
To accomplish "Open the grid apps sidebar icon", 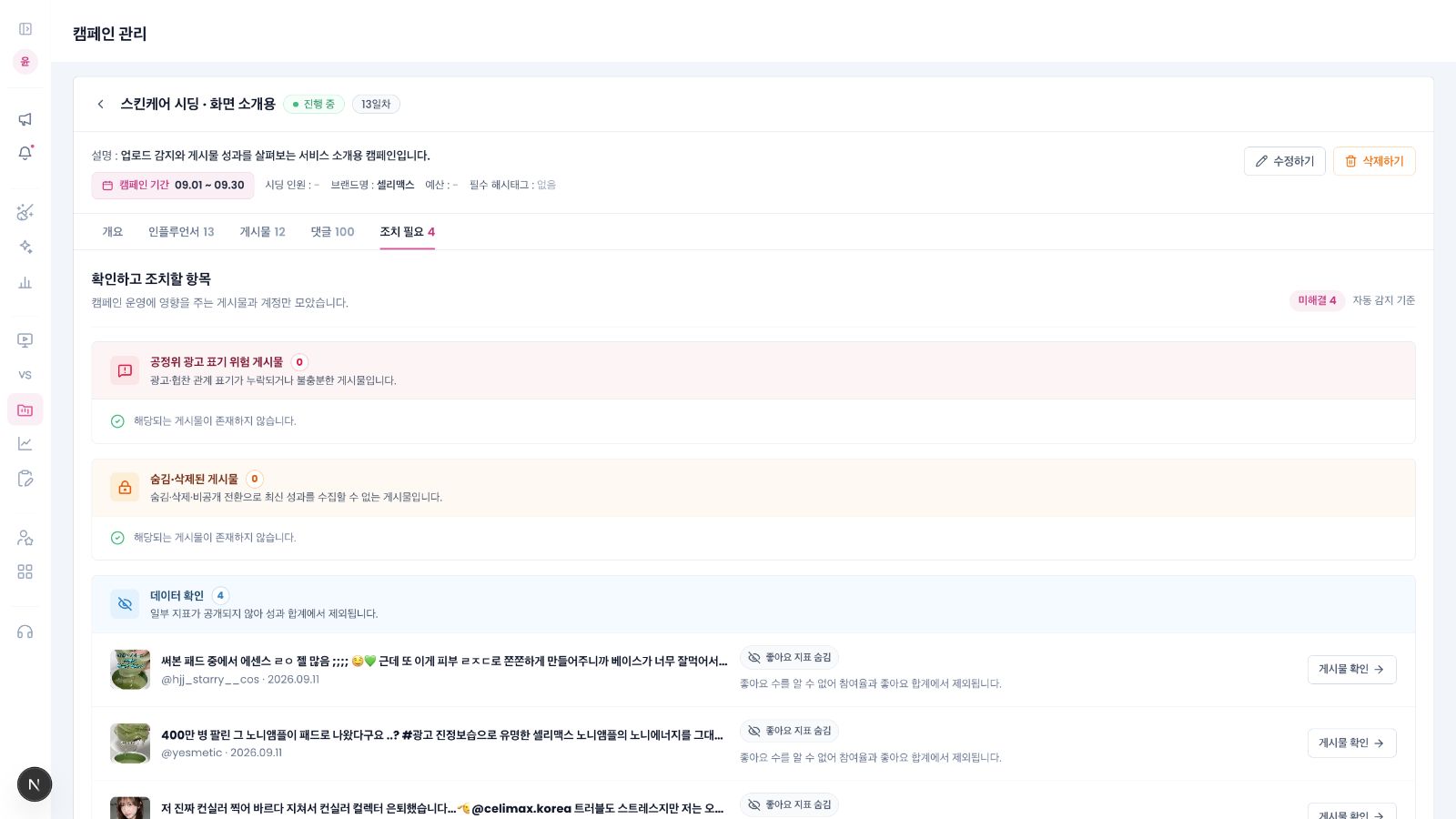I will (25, 571).
